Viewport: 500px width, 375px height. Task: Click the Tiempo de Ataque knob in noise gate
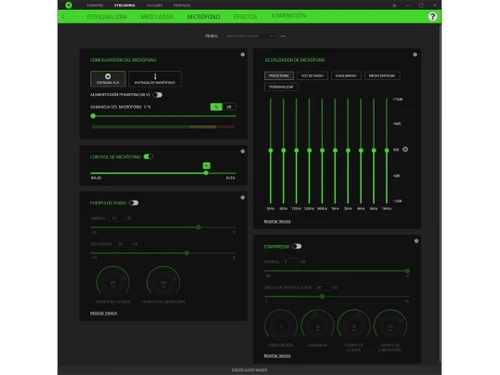pyautogui.click(x=113, y=283)
